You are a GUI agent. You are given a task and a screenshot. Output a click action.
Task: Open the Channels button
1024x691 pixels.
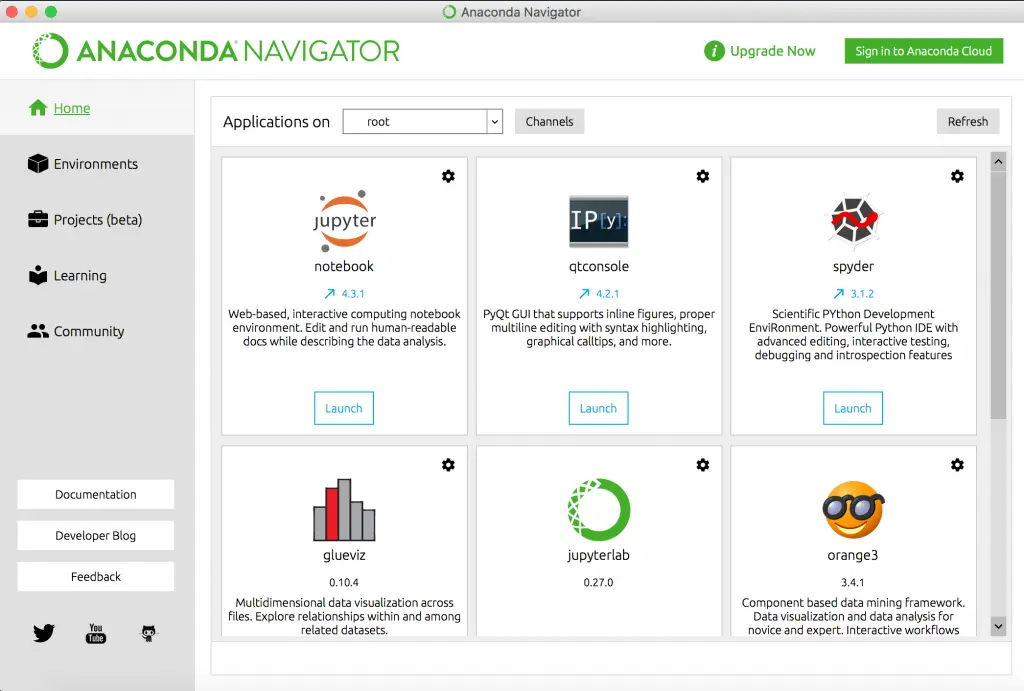(549, 121)
